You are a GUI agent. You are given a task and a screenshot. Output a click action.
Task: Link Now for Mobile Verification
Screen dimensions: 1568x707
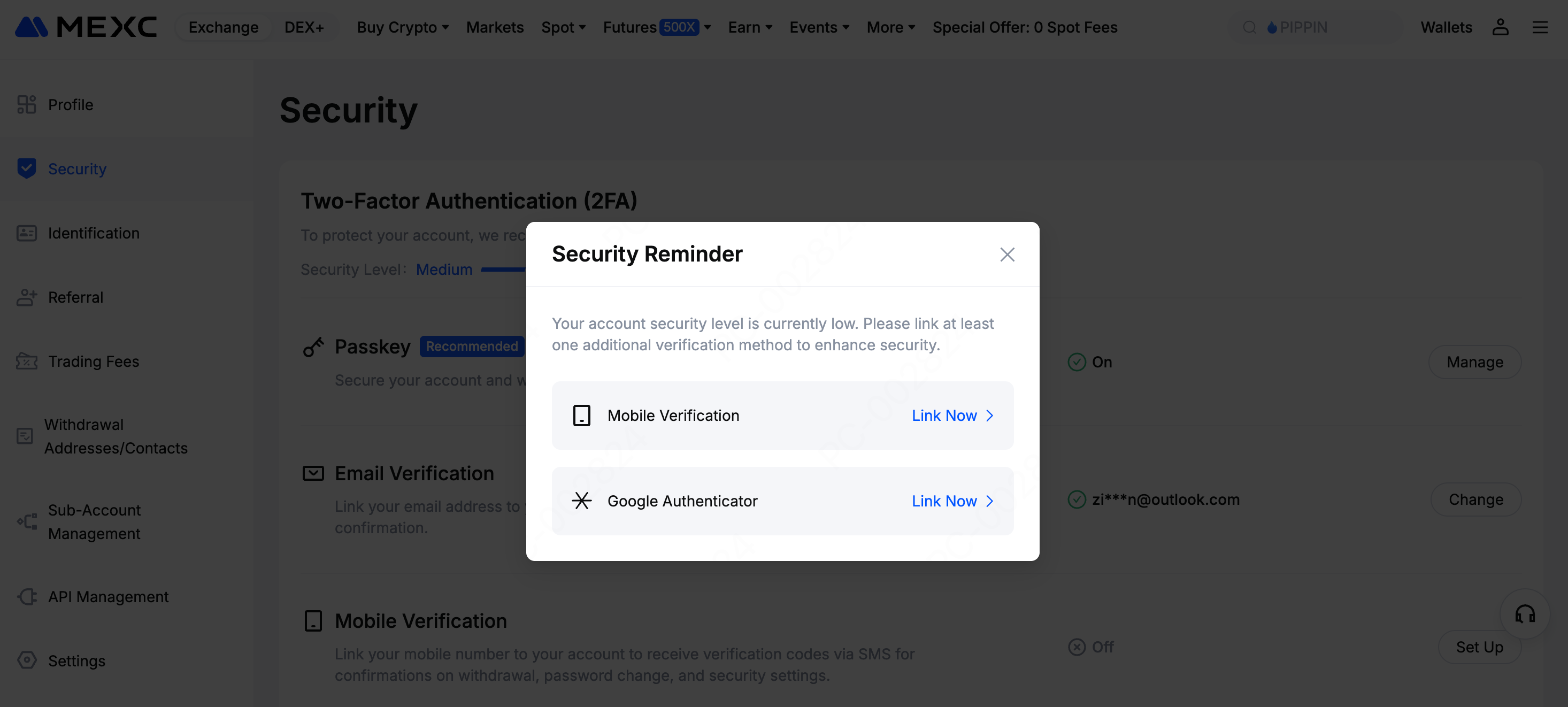click(952, 416)
